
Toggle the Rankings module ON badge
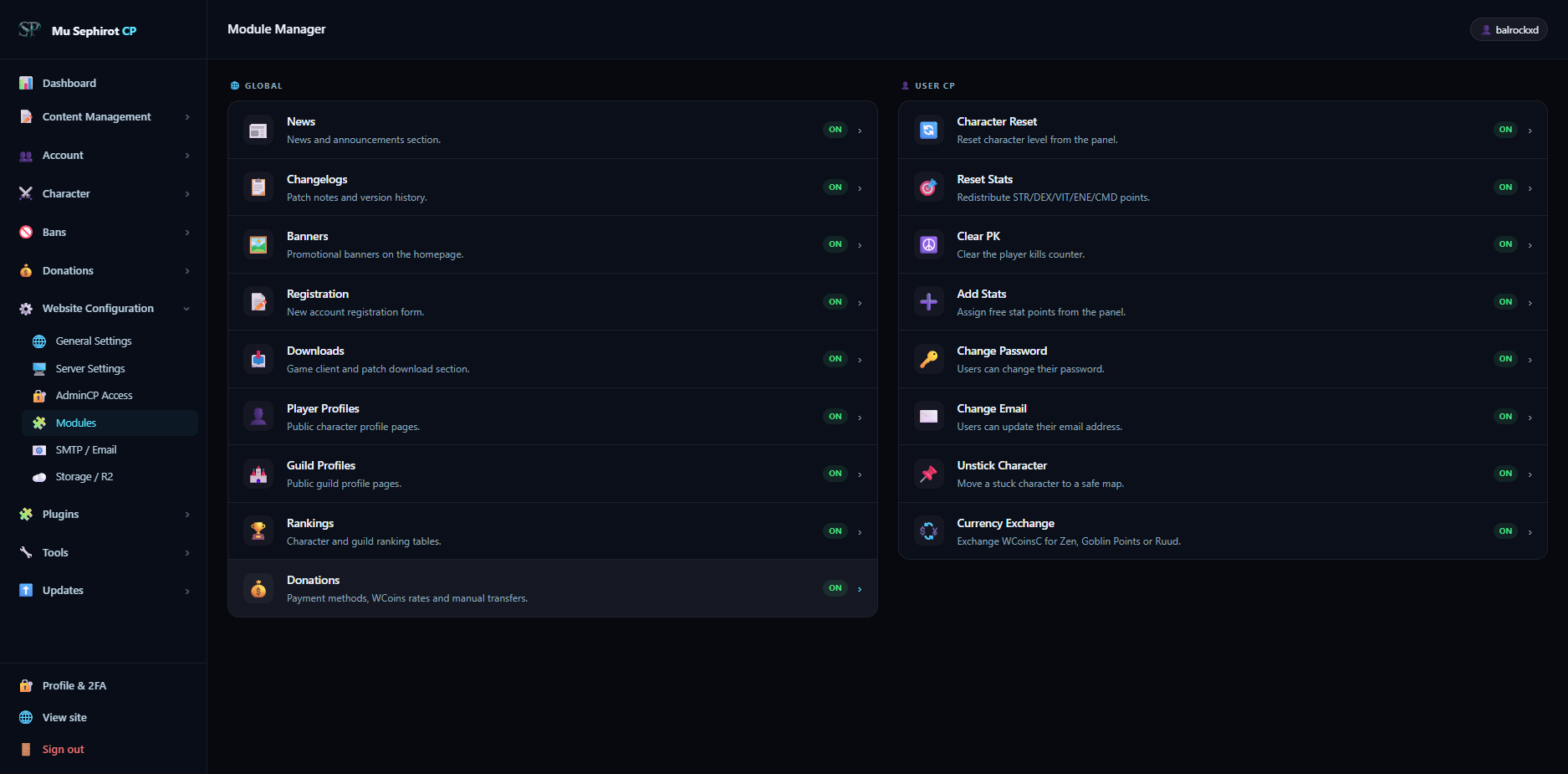coord(835,531)
